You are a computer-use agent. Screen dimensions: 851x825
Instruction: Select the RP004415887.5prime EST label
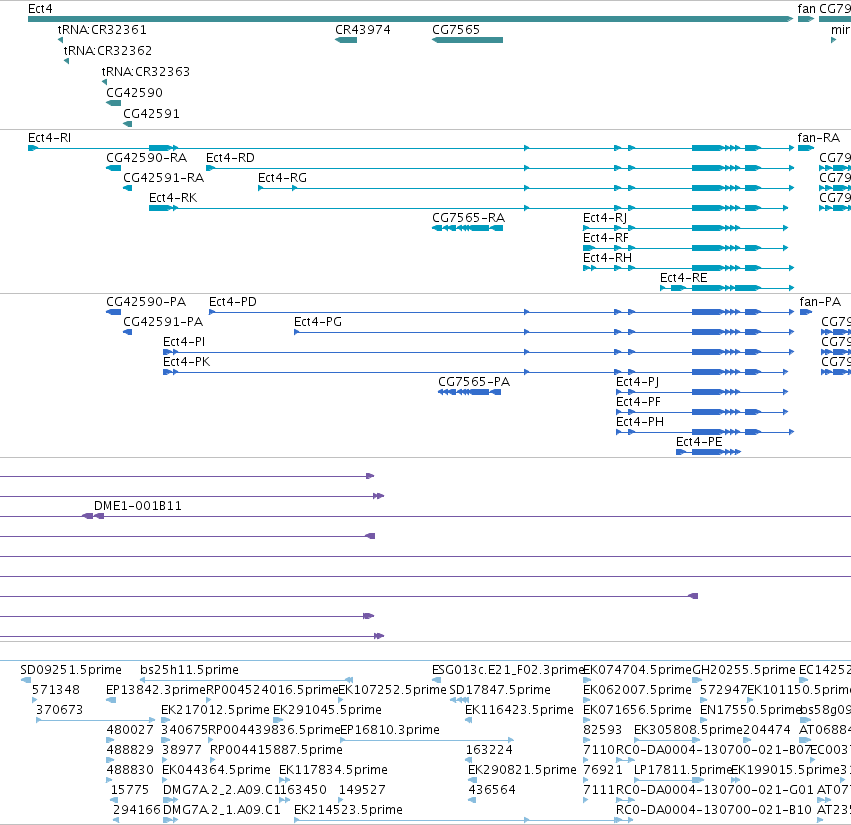click(x=276, y=750)
